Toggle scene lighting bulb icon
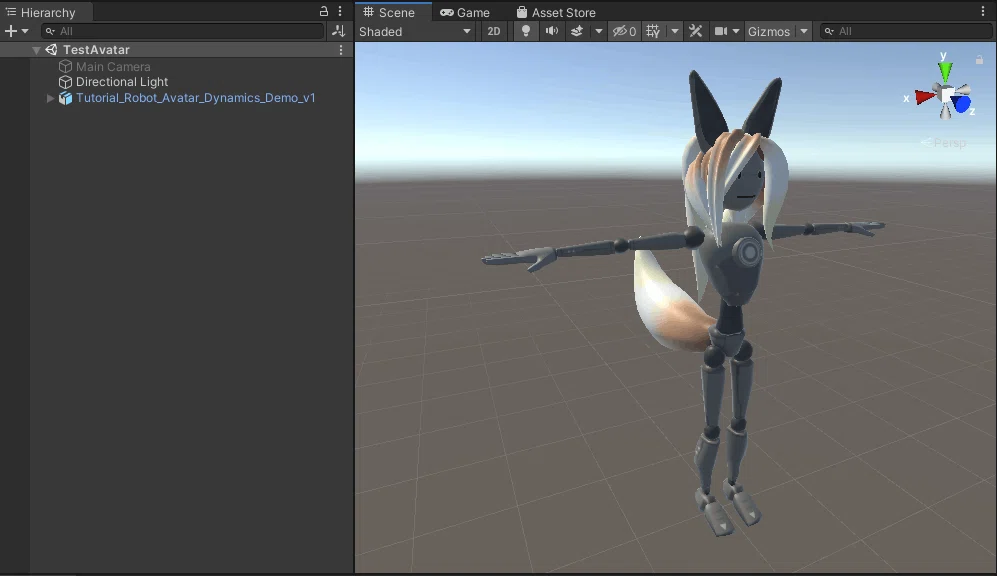 pos(525,31)
